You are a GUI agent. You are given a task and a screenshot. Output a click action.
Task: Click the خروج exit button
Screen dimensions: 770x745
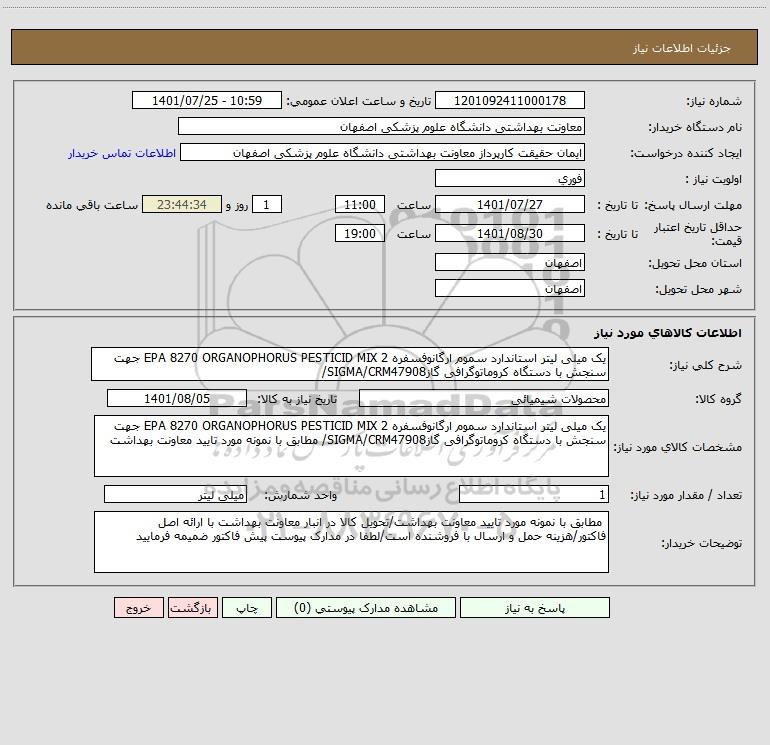pyautogui.click(x=138, y=607)
